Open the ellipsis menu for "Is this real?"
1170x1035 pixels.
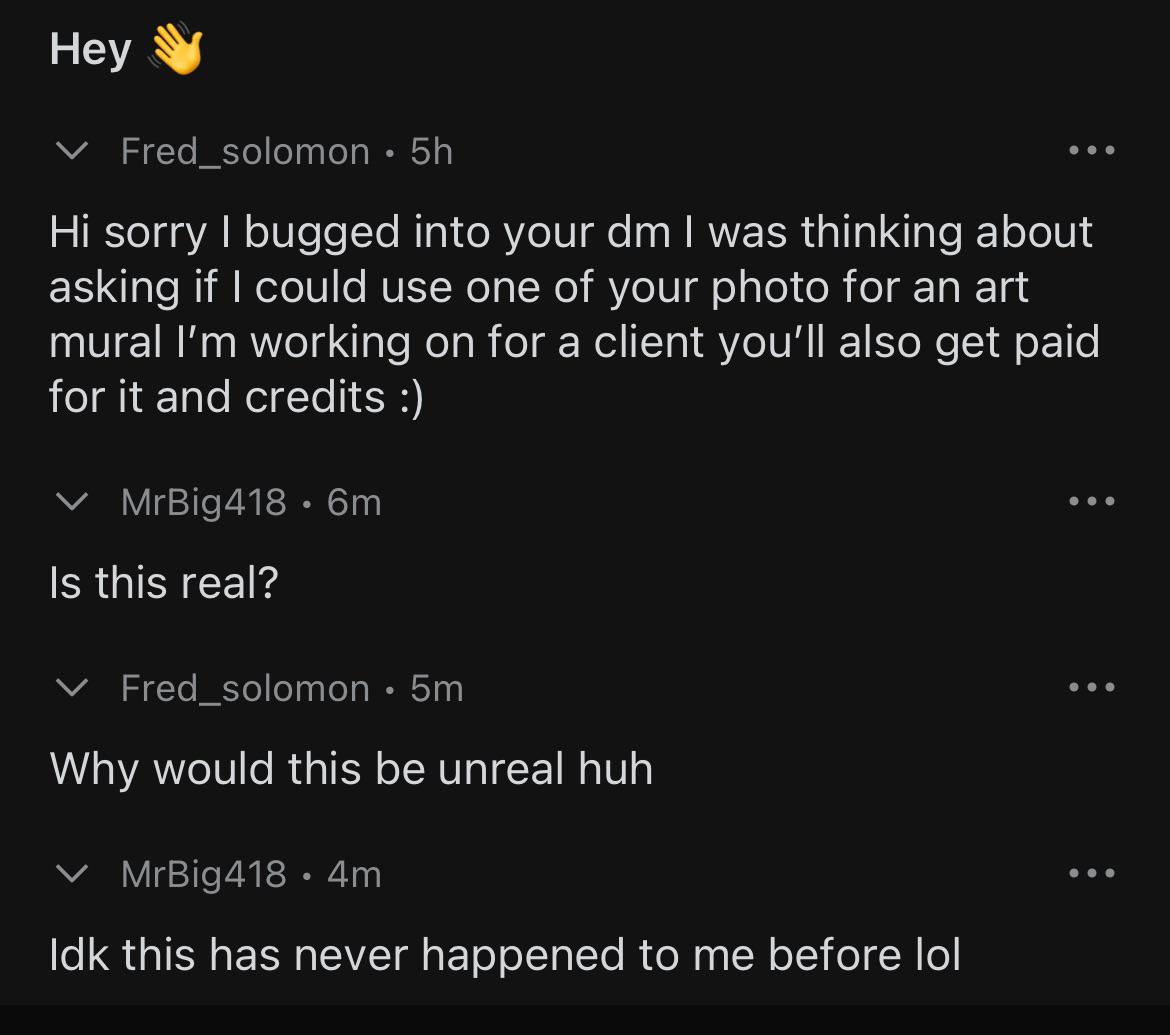1091,501
